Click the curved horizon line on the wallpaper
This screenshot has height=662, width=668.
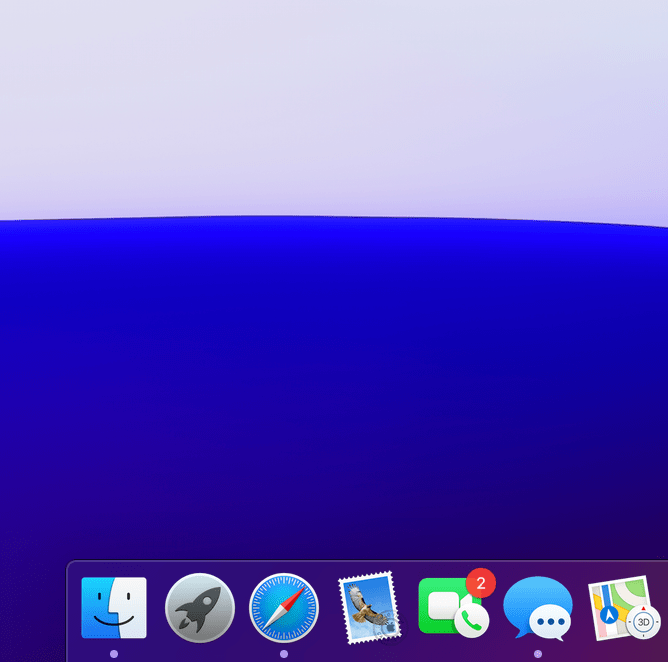point(300,217)
